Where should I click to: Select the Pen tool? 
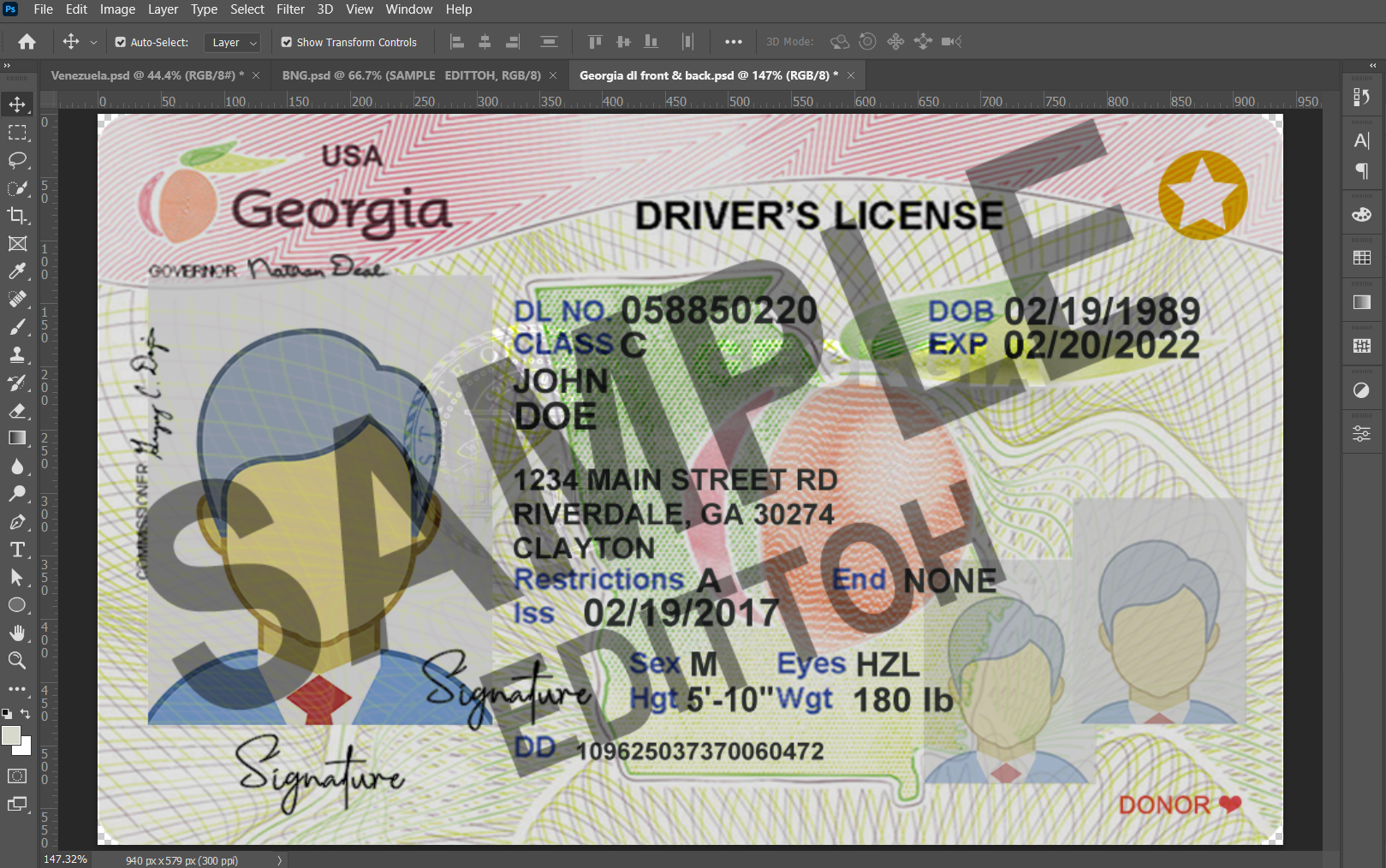17,522
